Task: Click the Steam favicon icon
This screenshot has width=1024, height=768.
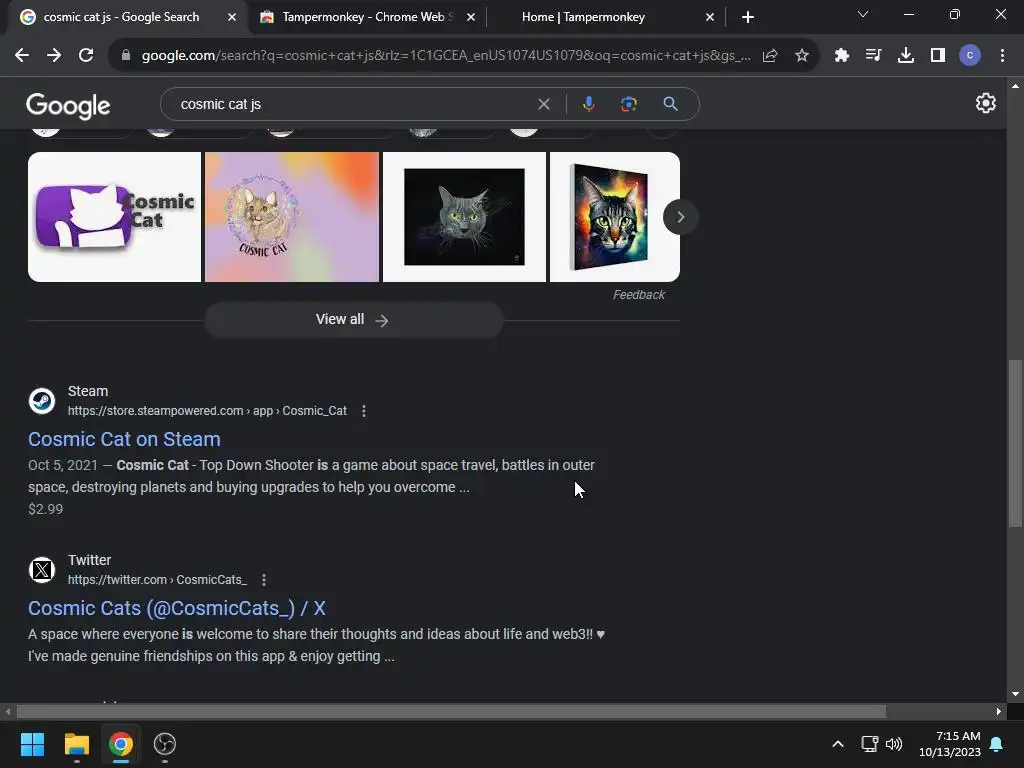Action: tap(42, 401)
